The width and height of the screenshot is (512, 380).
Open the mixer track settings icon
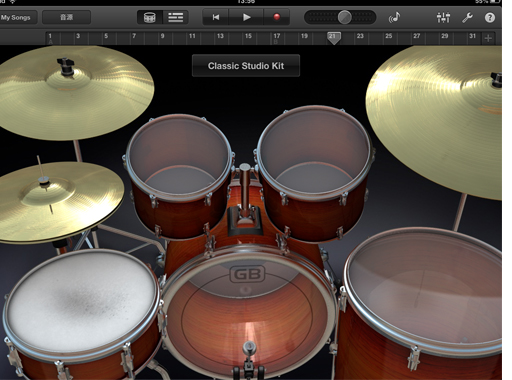(x=443, y=17)
